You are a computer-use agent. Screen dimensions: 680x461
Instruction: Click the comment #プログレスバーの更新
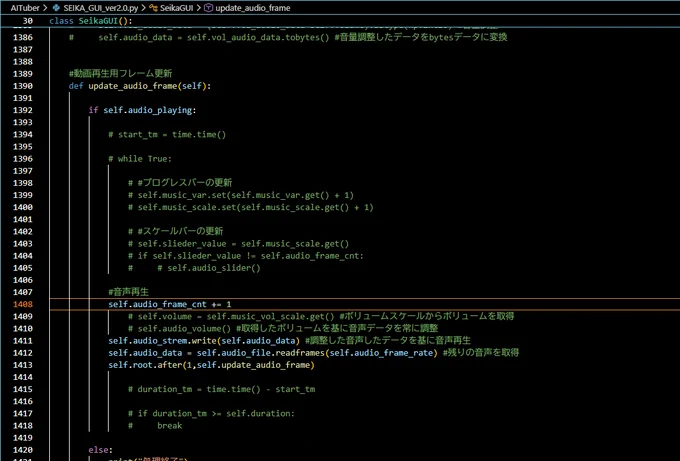tap(180, 183)
